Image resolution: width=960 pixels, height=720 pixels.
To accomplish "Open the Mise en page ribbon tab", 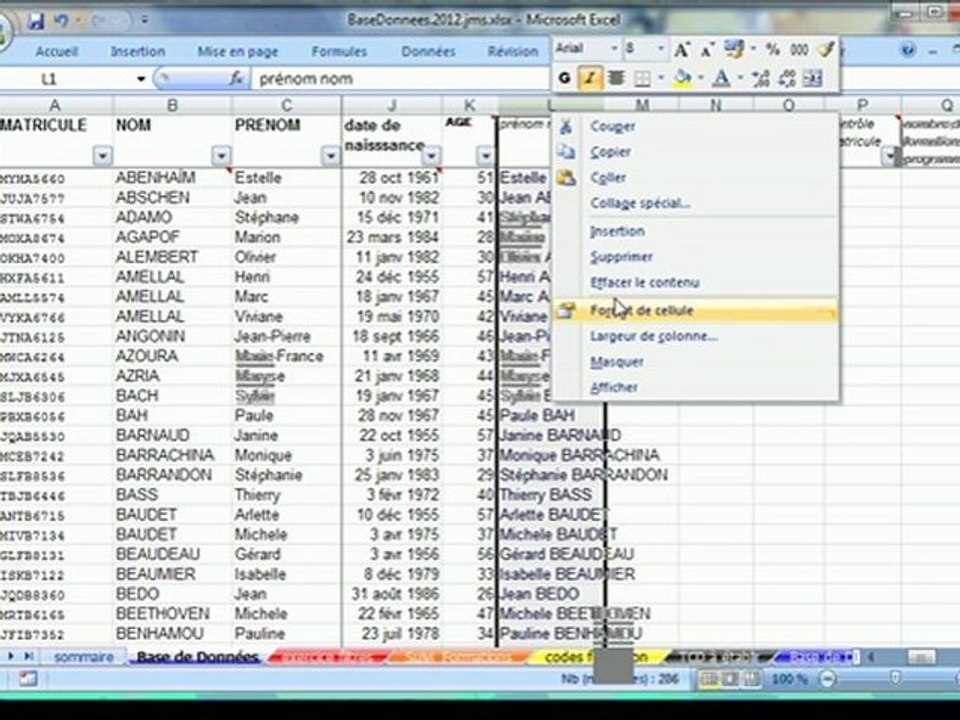I will (238, 52).
